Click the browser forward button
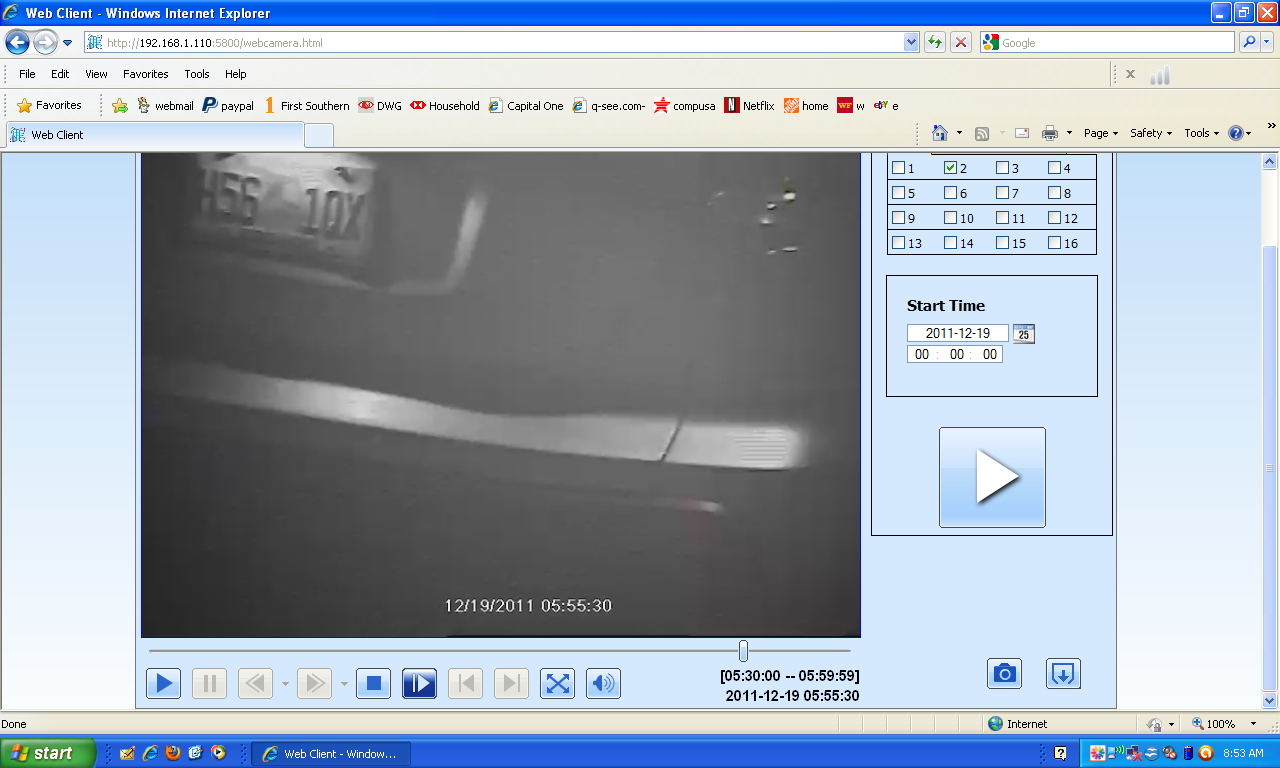This screenshot has height=768, width=1280. 45,42
